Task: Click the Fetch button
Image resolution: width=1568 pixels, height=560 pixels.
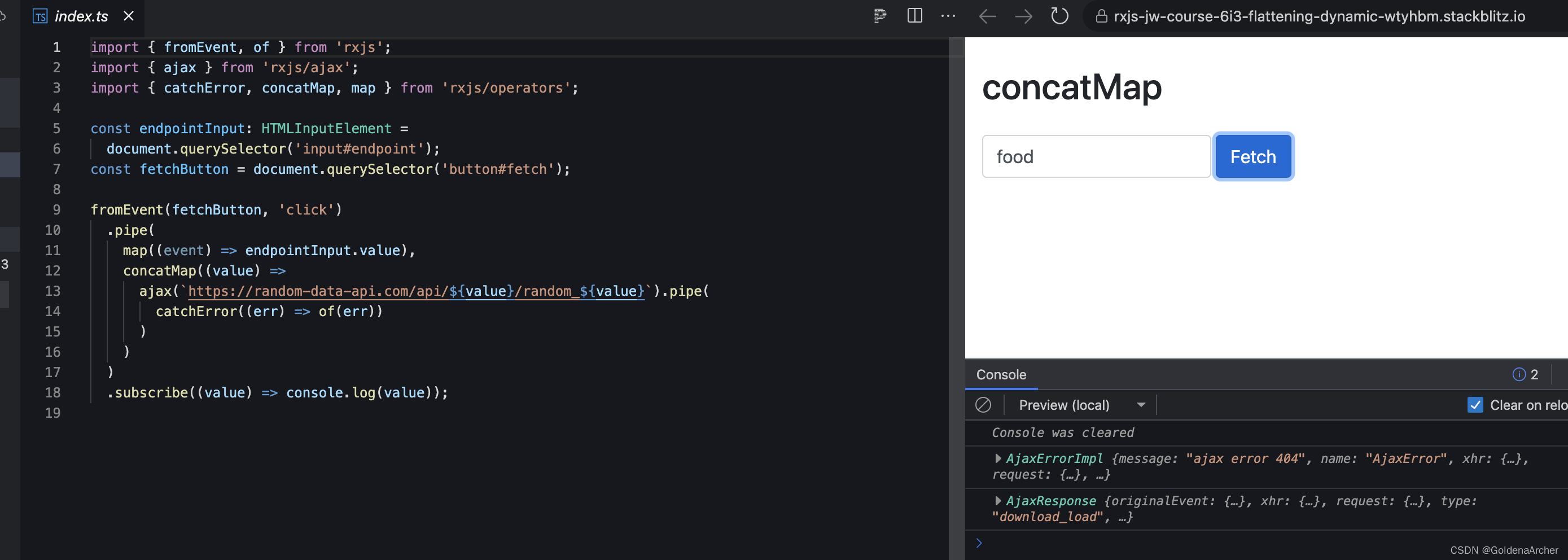Action: pyautogui.click(x=1252, y=156)
